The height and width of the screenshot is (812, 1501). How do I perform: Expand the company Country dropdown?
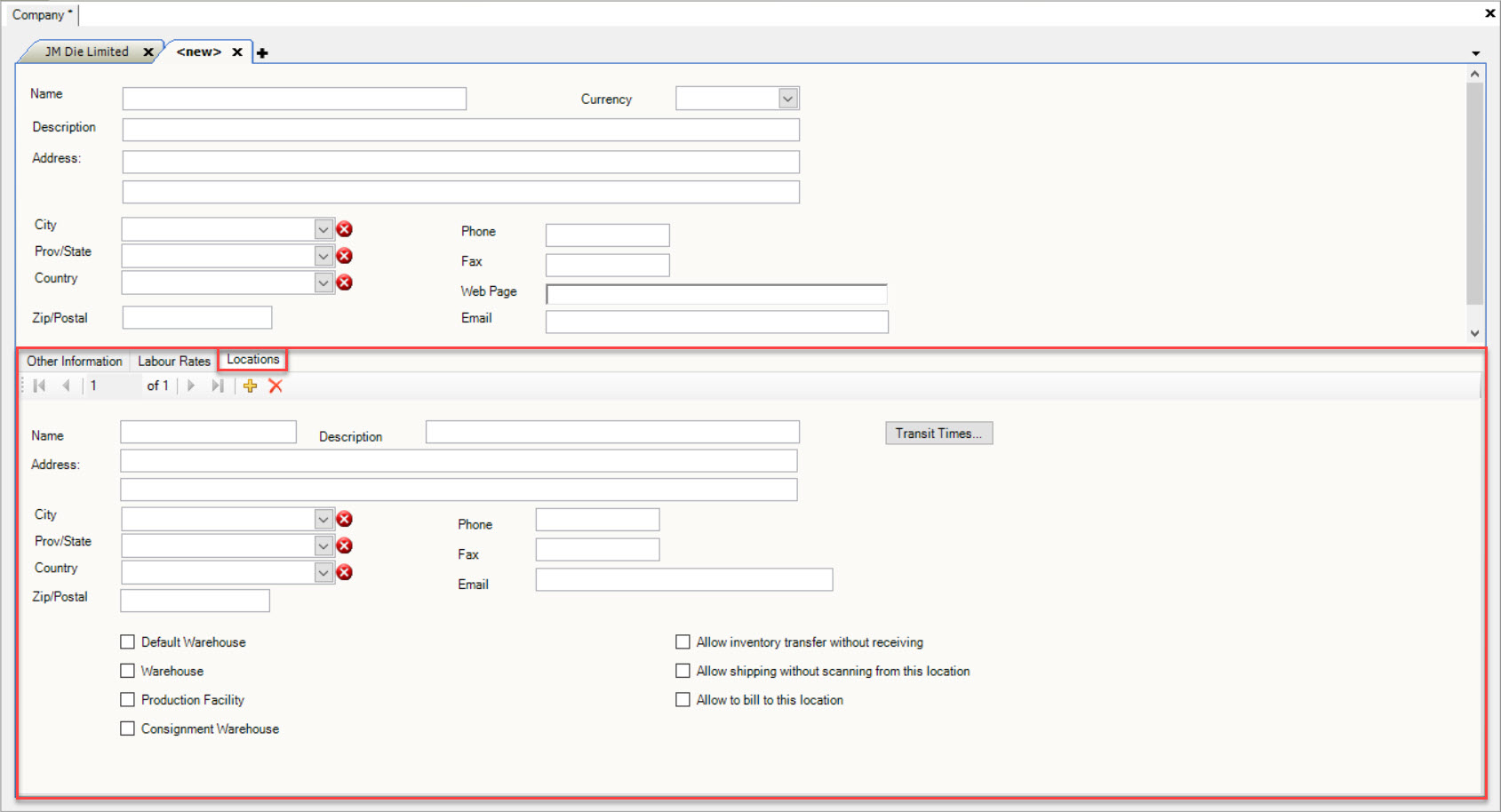point(323,283)
